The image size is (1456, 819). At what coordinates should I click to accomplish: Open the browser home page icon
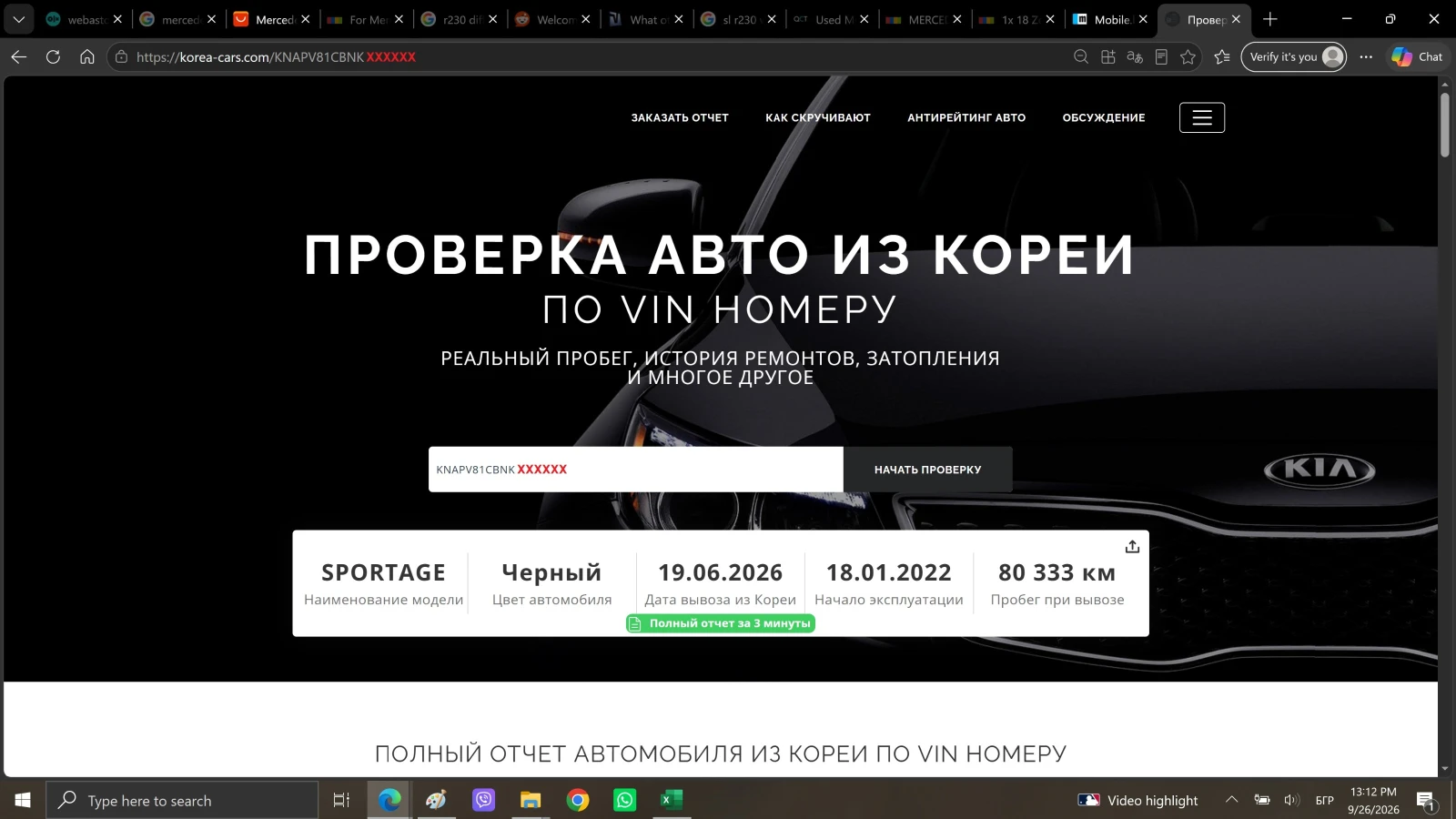pyautogui.click(x=87, y=56)
